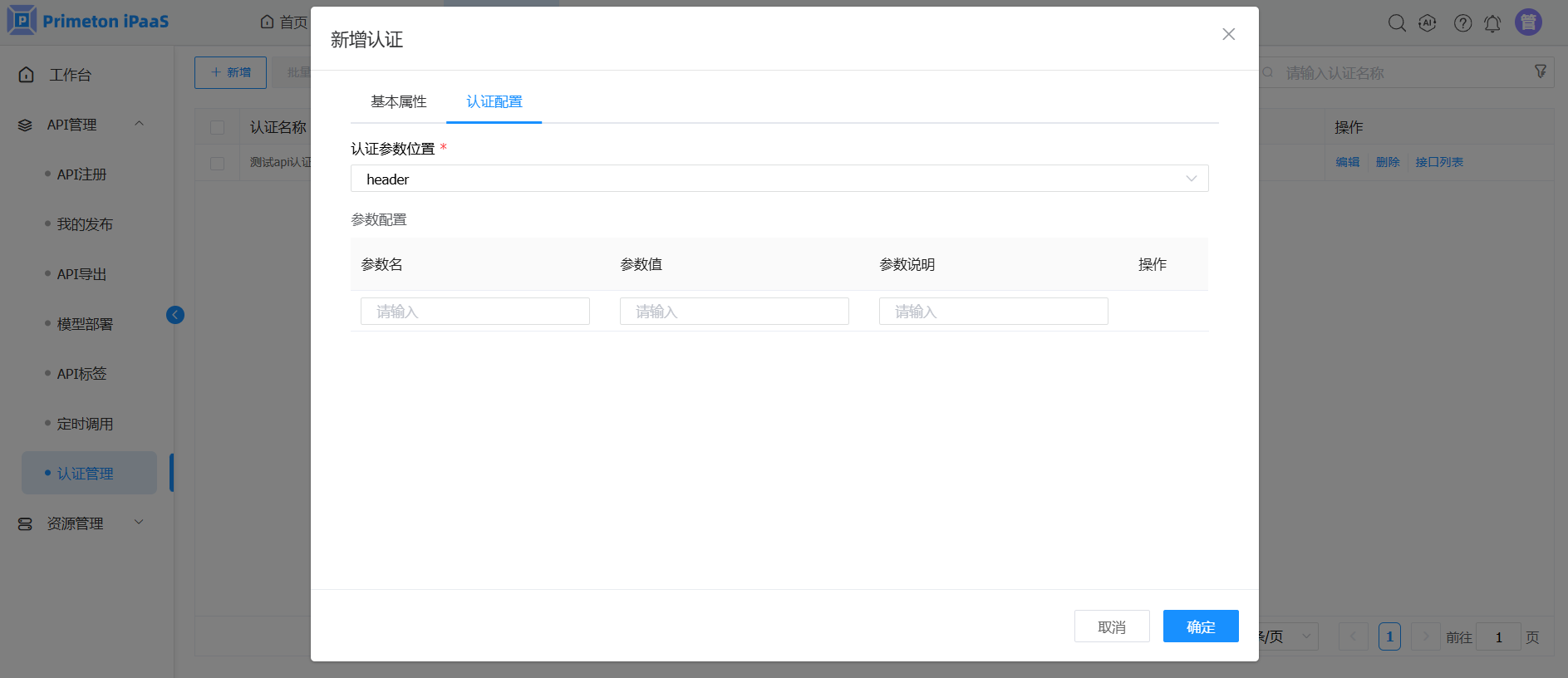Click the user avatar icon
Image resolution: width=1568 pixels, height=678 pixels.
1528,22
